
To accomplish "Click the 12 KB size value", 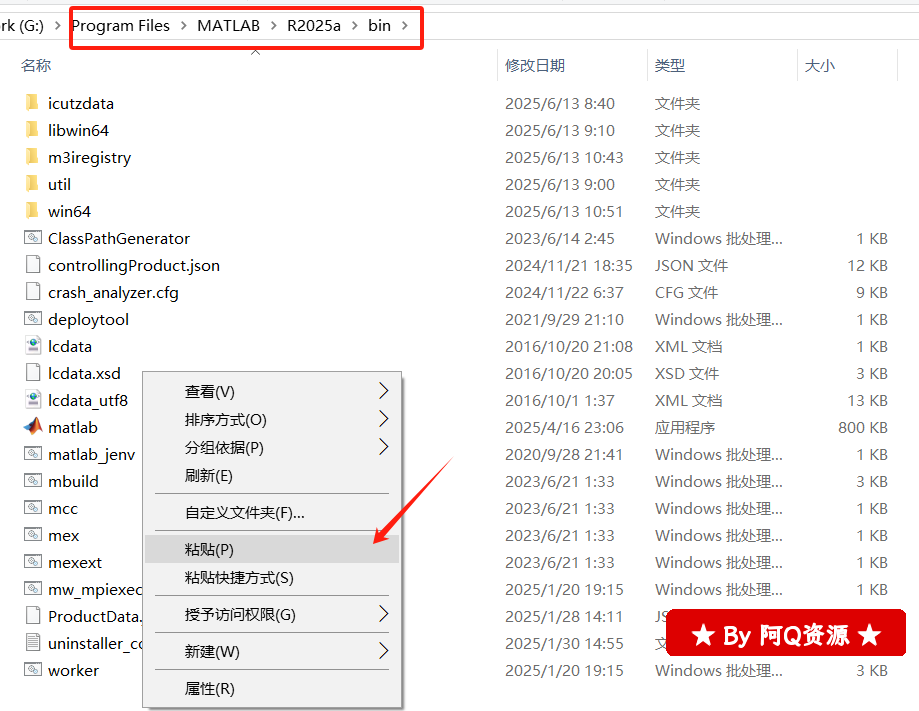I will click(x=867, y=266).
